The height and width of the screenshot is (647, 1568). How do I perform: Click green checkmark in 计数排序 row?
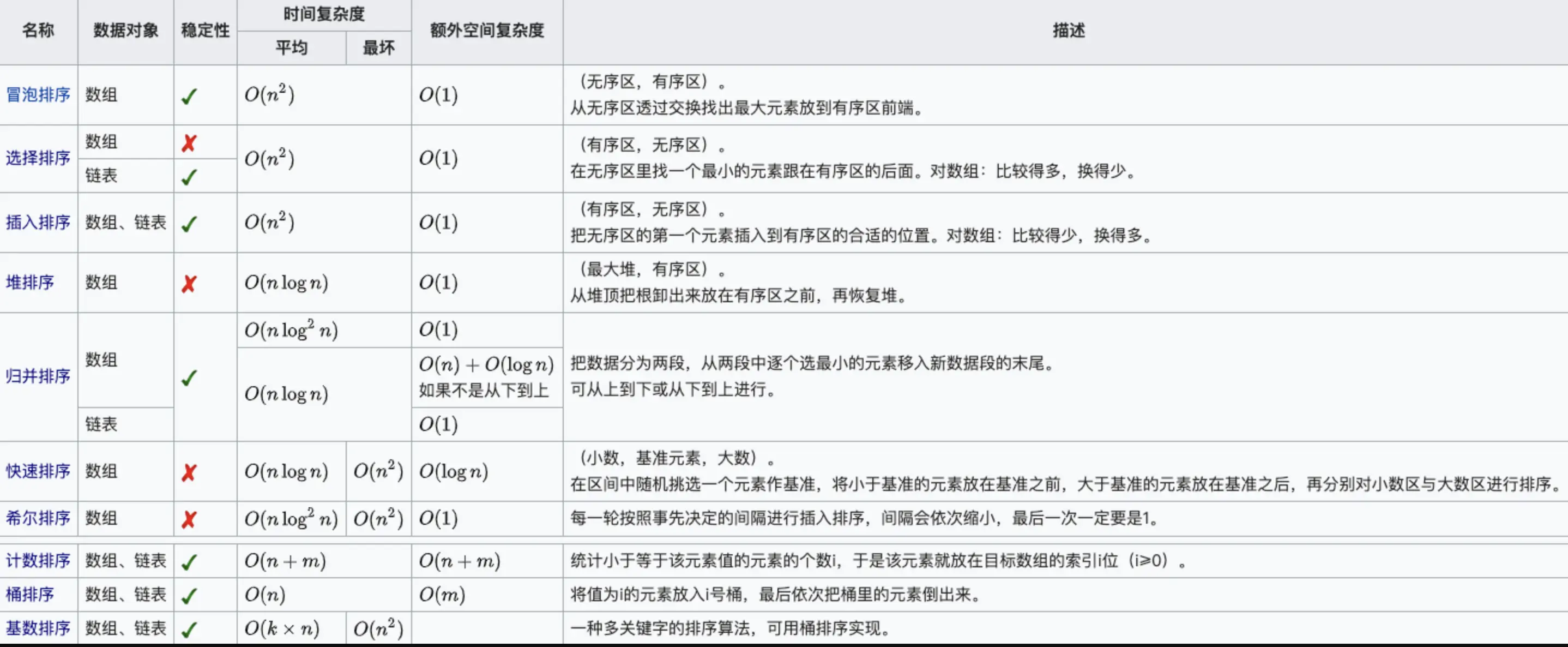[x=189, y=562]
